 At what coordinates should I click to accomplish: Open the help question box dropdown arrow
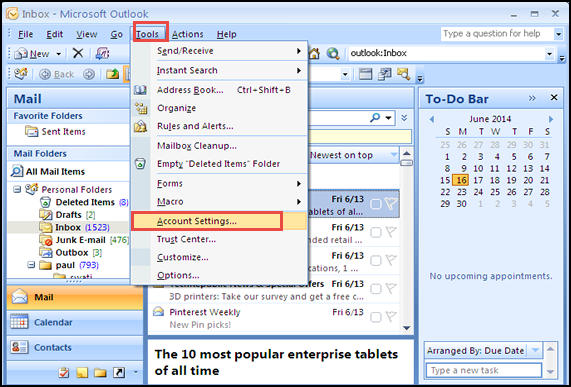click(558, 34)
